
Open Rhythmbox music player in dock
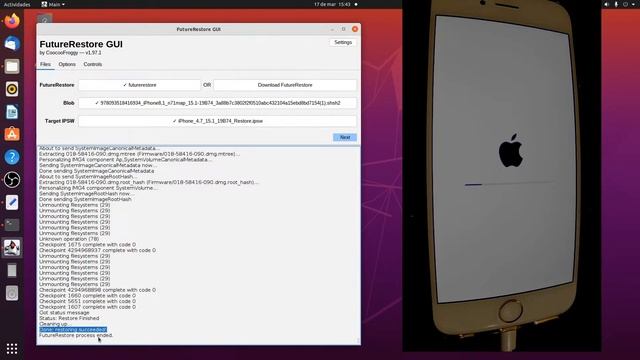tap(12, 89)
